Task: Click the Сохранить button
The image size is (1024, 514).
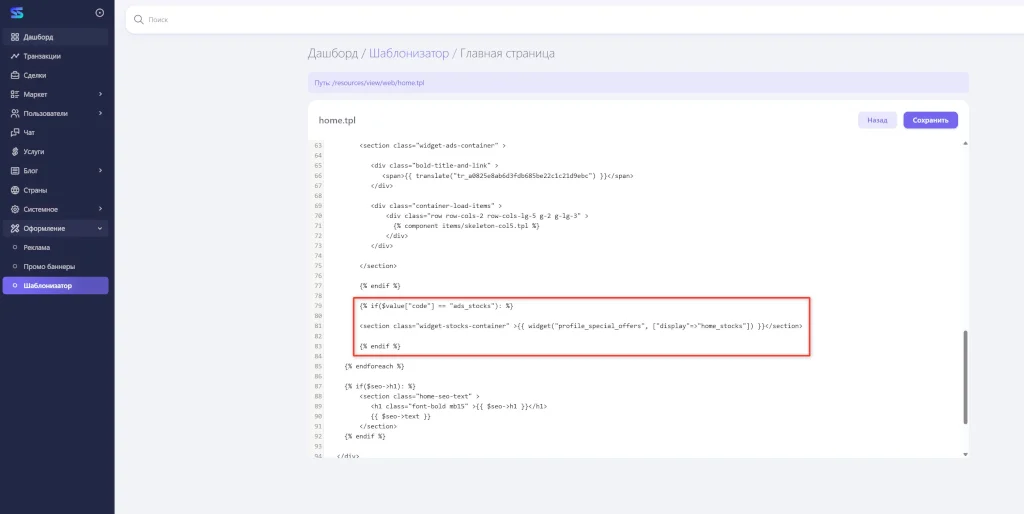Action: (930, 120)
